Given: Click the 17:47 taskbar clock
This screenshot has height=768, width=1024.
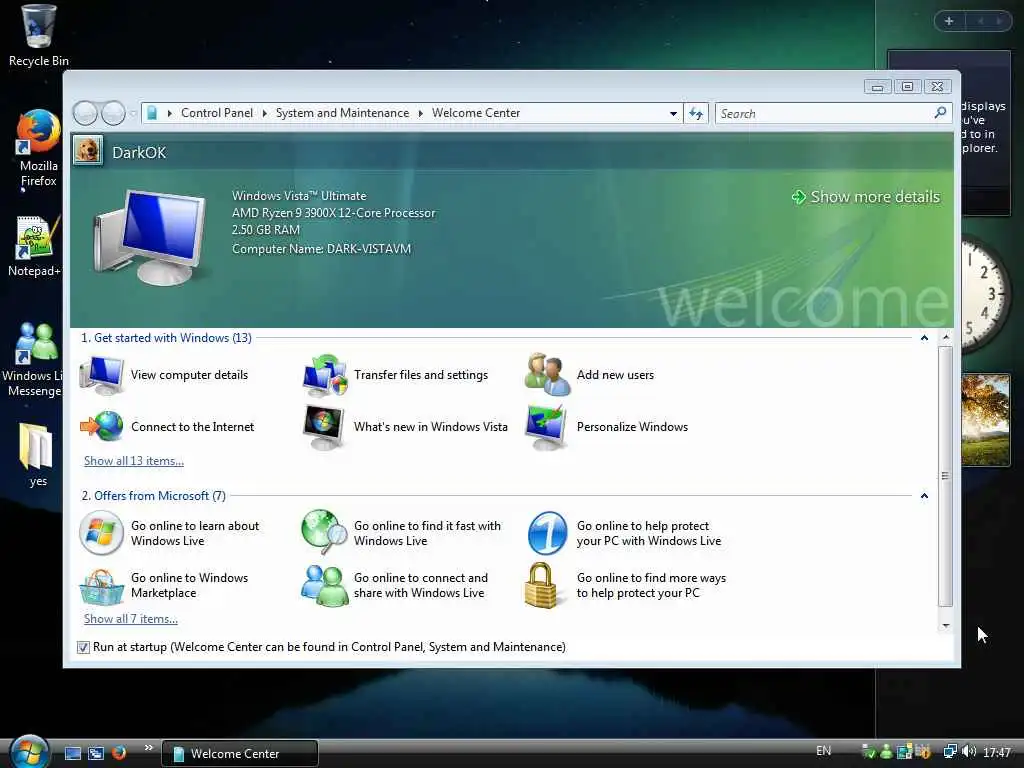Looking at the screenshot, I should click(x=997, y=752).
